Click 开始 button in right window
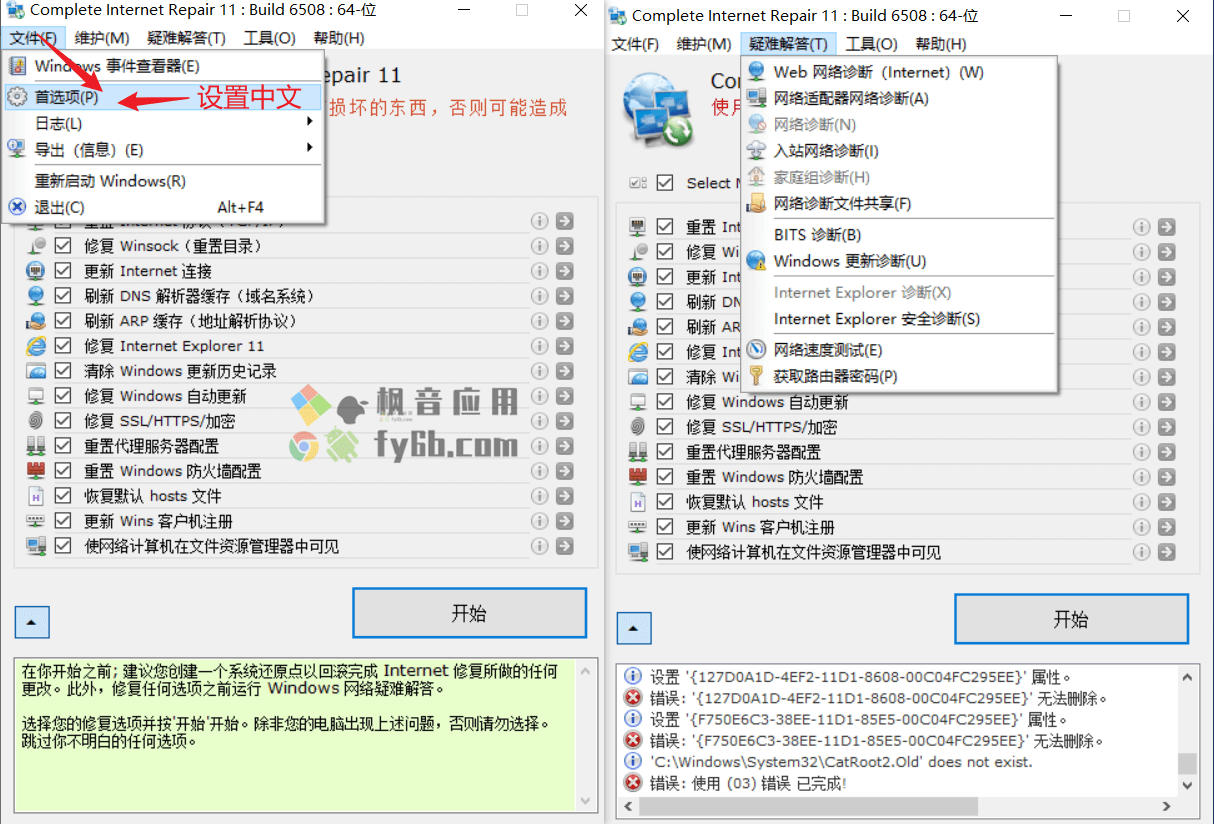The height and width of the screenshot is (824, 1214). (1071, 619)
